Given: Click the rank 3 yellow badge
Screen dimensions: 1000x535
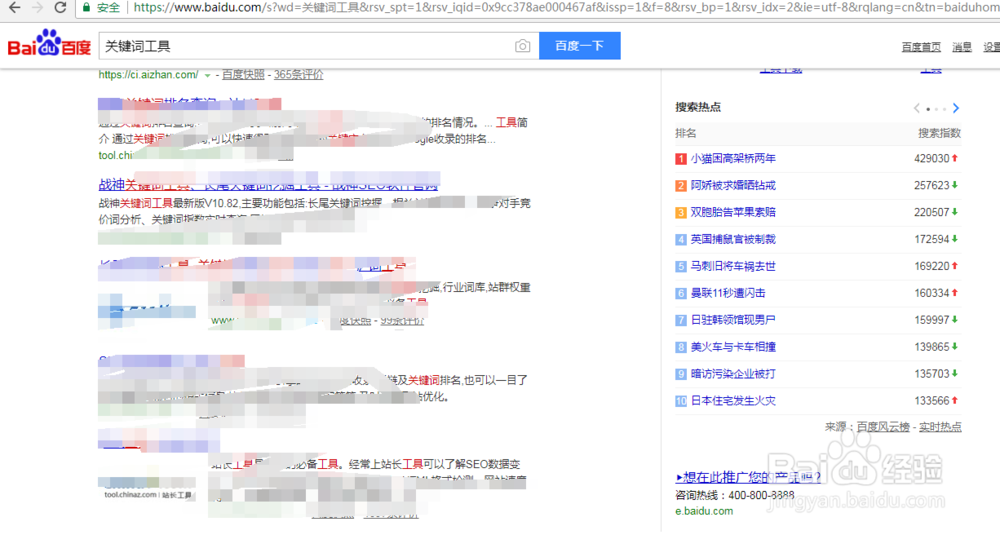Looking at the screenshot, I should point(680,212).
